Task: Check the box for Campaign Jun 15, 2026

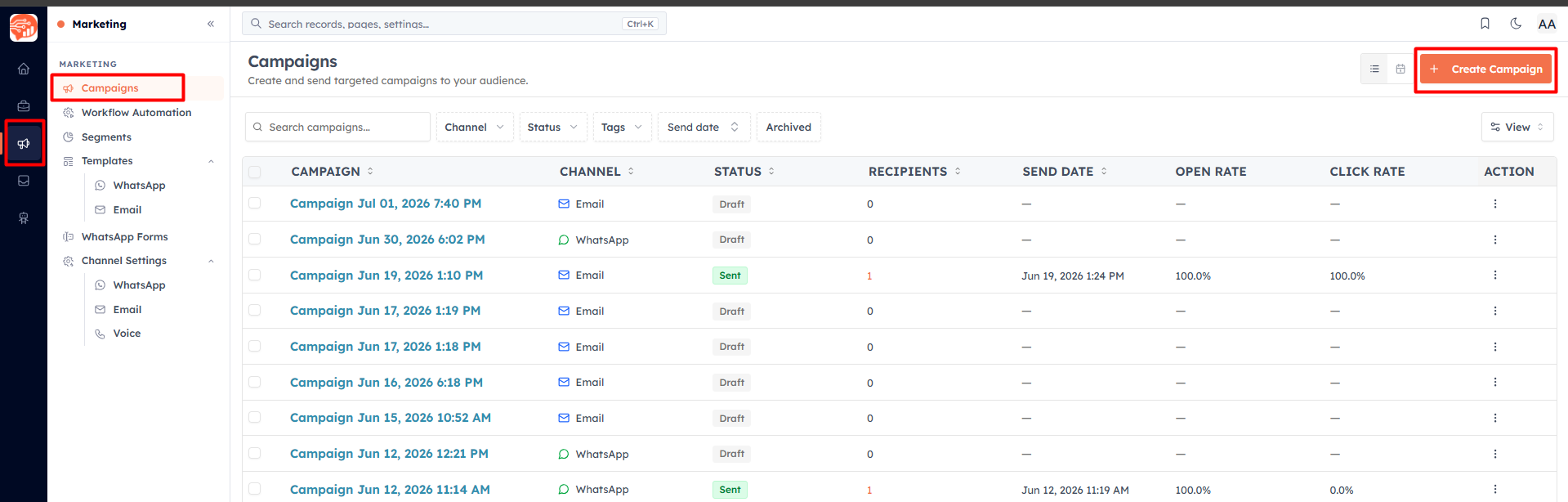Action: click(x=255, y=417)
